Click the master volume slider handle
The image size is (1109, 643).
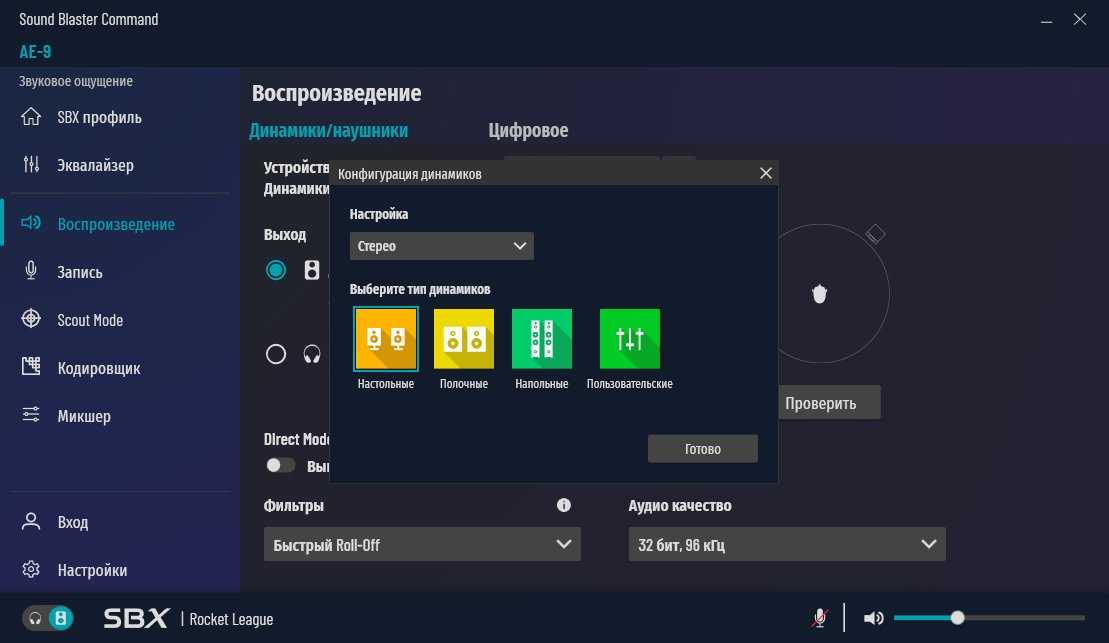coord(957,618)
